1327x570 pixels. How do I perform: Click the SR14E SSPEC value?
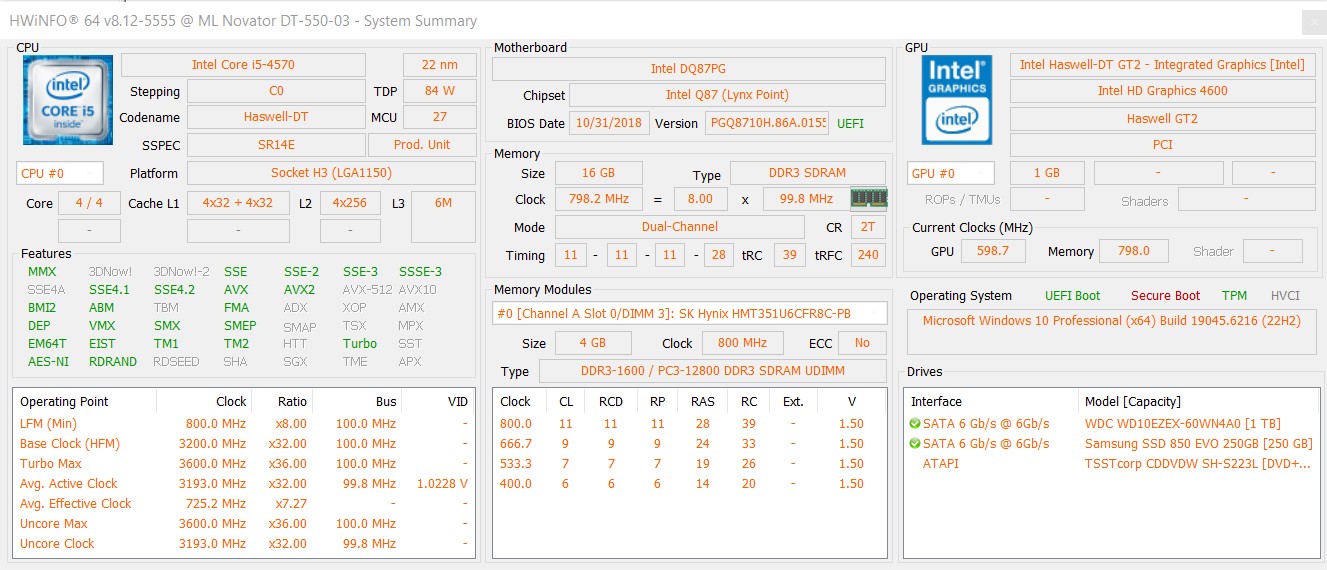275,144
